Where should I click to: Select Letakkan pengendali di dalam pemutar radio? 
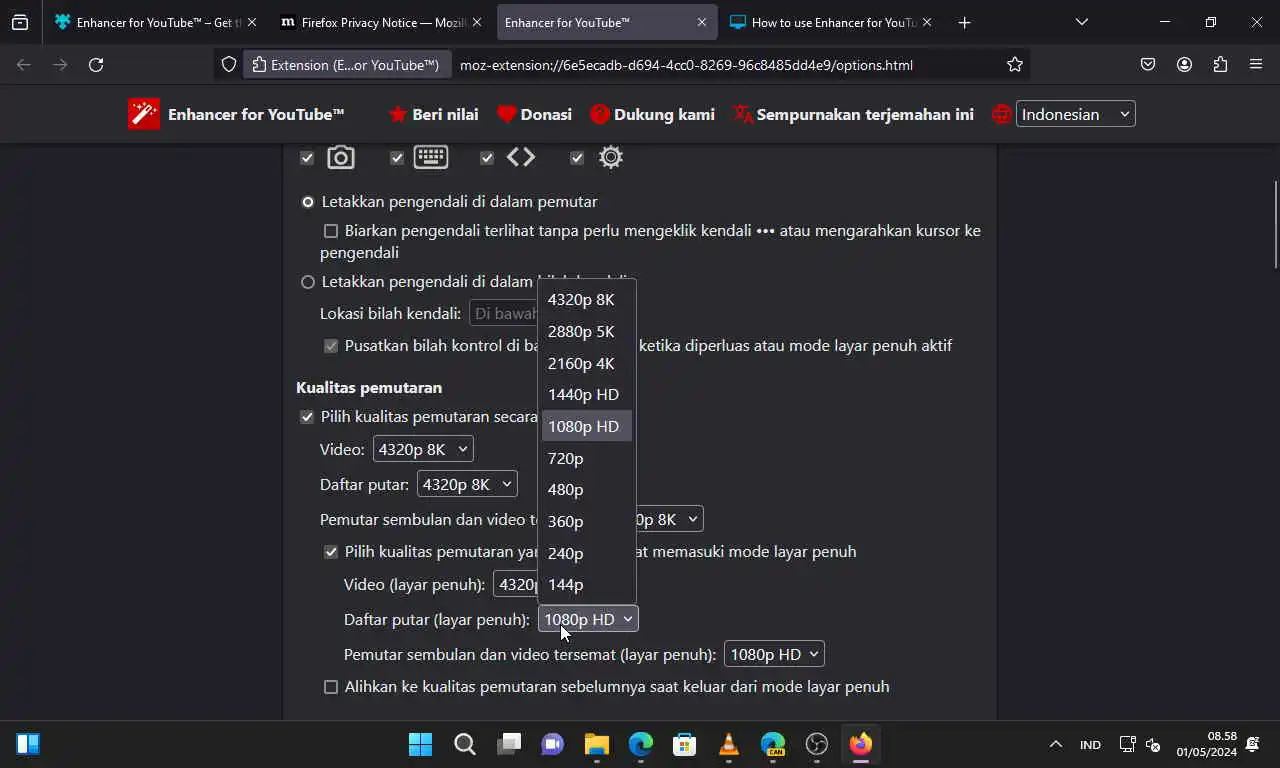[308, 202]
